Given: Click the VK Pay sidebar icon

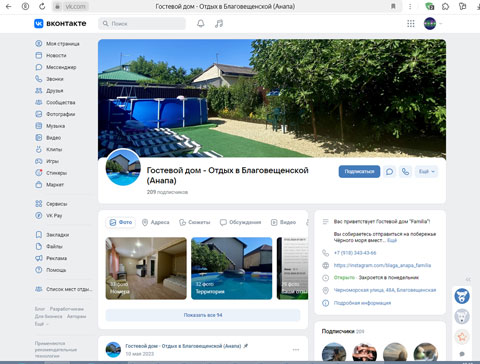Looking at the screenshot, I should coord(39,215).
